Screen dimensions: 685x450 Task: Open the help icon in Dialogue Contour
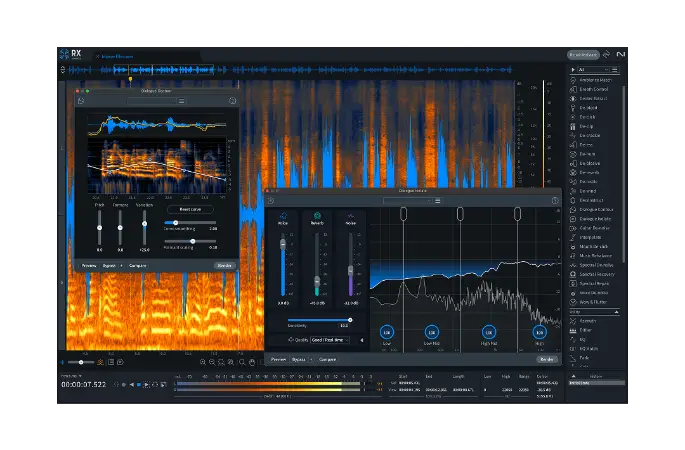[x=232, y=100]
